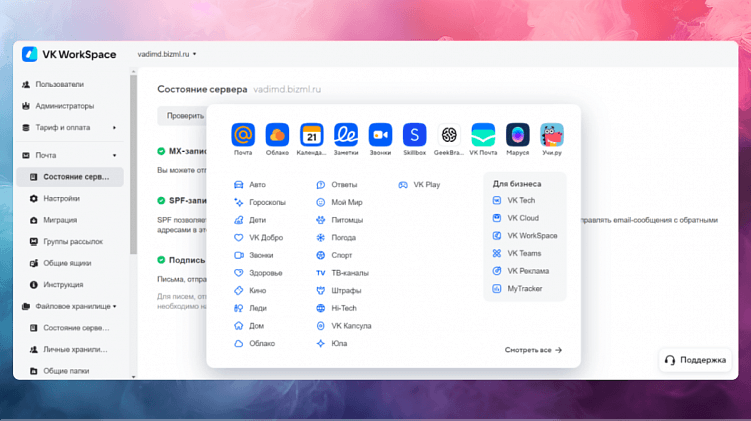Open the Облако app icon in top row

point(277,135)
